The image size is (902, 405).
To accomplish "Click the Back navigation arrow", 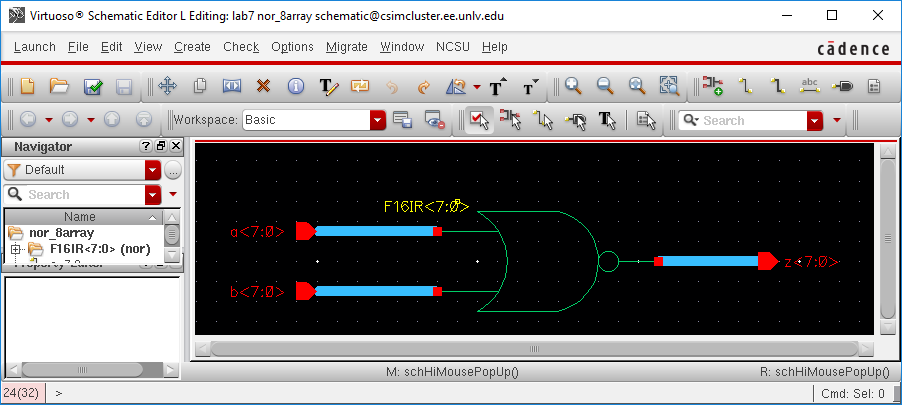I will point(28,120).
